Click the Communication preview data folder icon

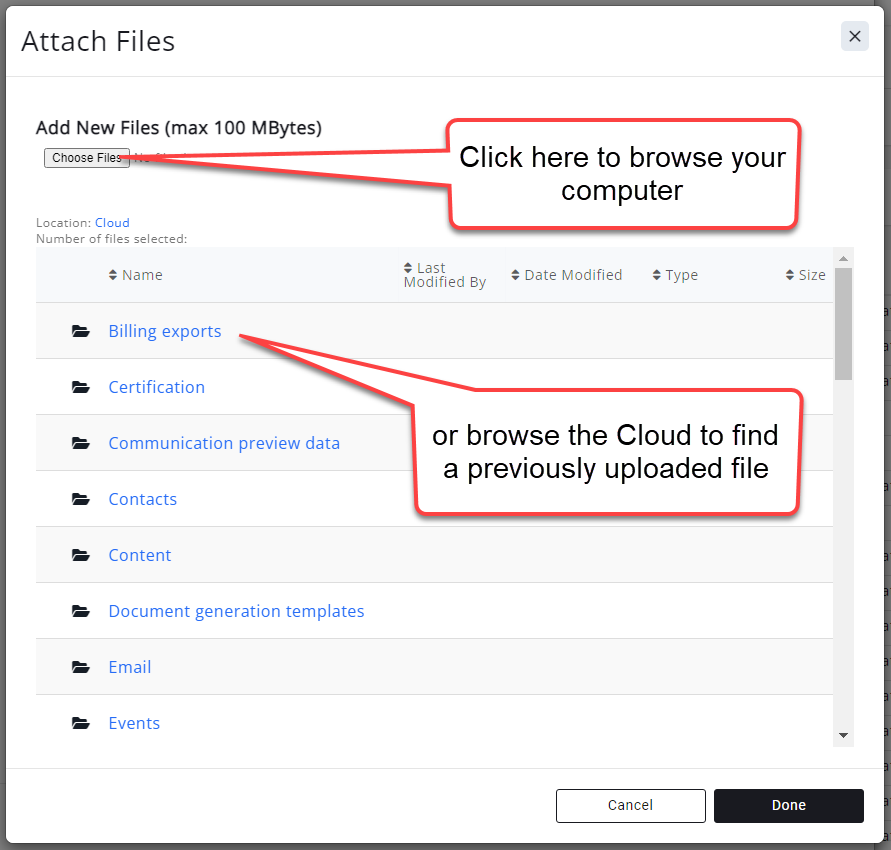pyautogui.click(x=81, y=444)
